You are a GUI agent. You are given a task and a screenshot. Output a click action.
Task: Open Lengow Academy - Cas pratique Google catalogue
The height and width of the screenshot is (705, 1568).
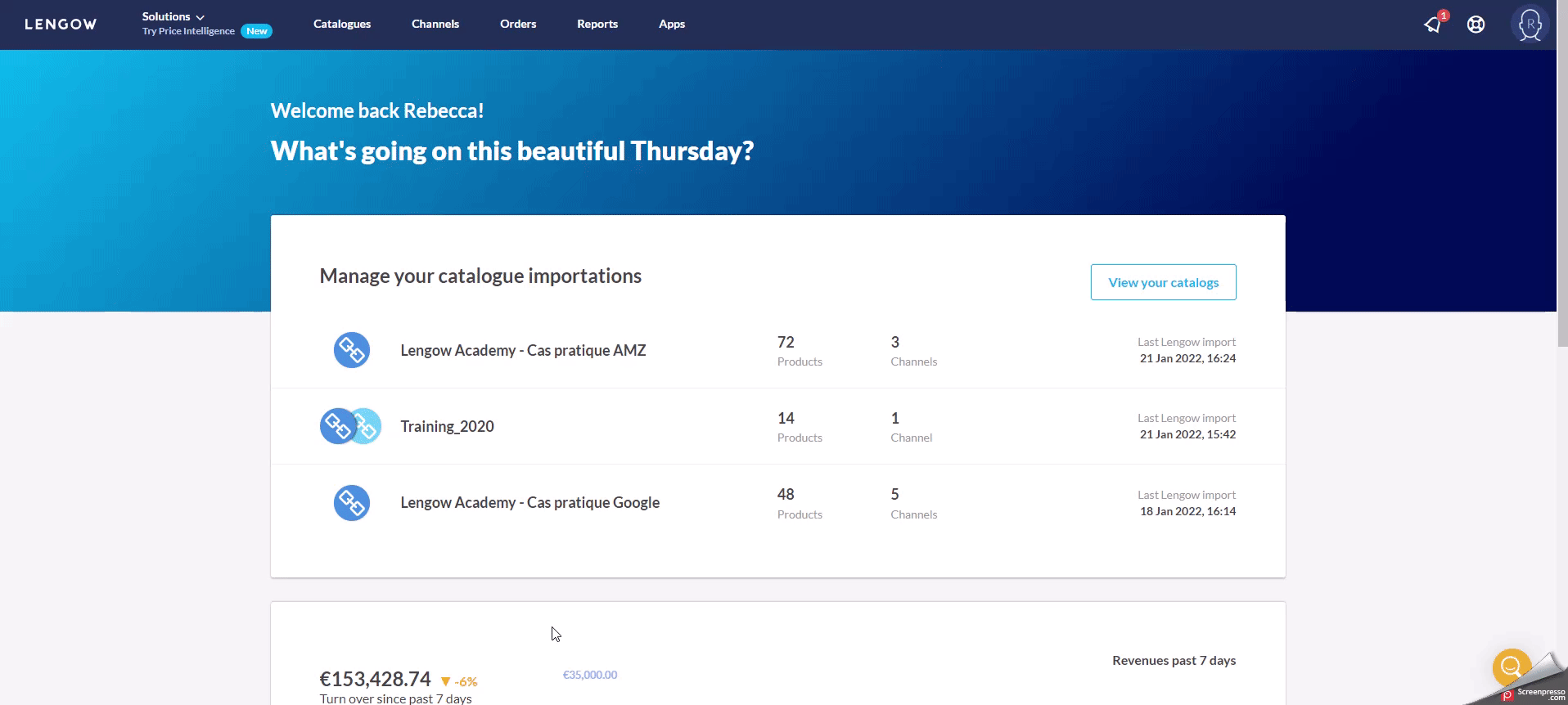point(529,502)
